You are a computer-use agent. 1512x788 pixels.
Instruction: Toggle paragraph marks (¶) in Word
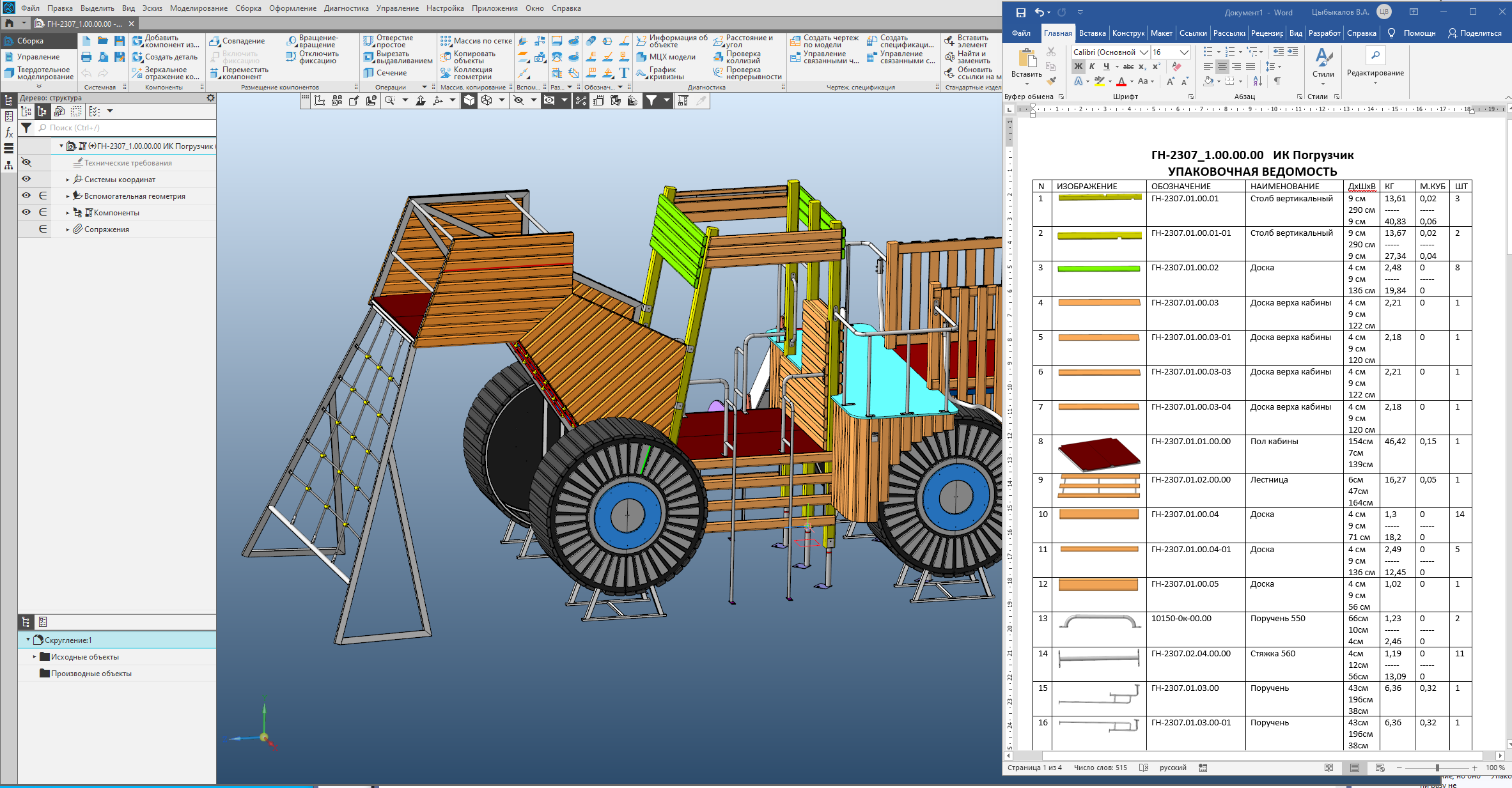1277,81
